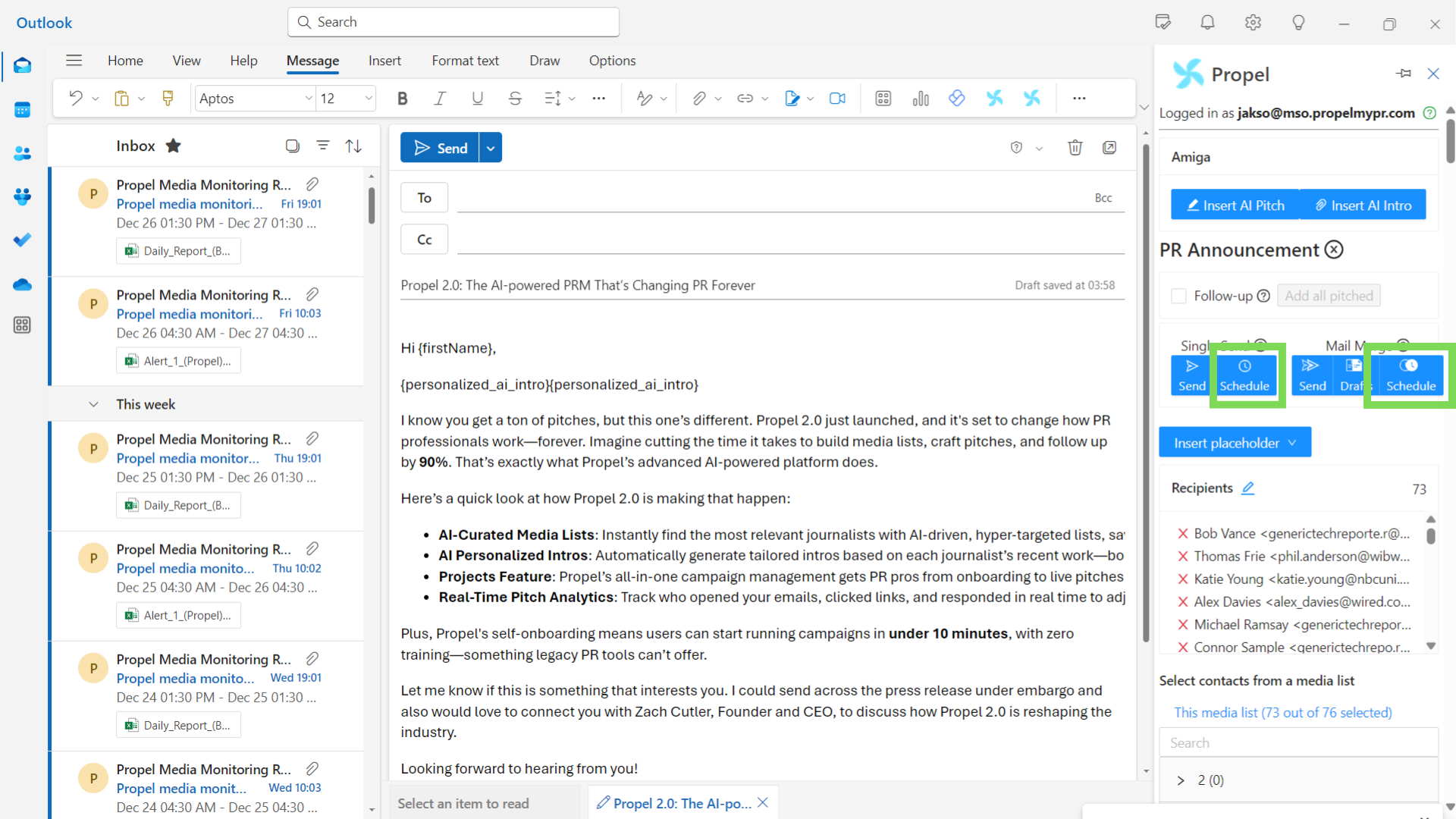Open This media list selection link
The image size is (1456, 819).
click(1283, 712)
